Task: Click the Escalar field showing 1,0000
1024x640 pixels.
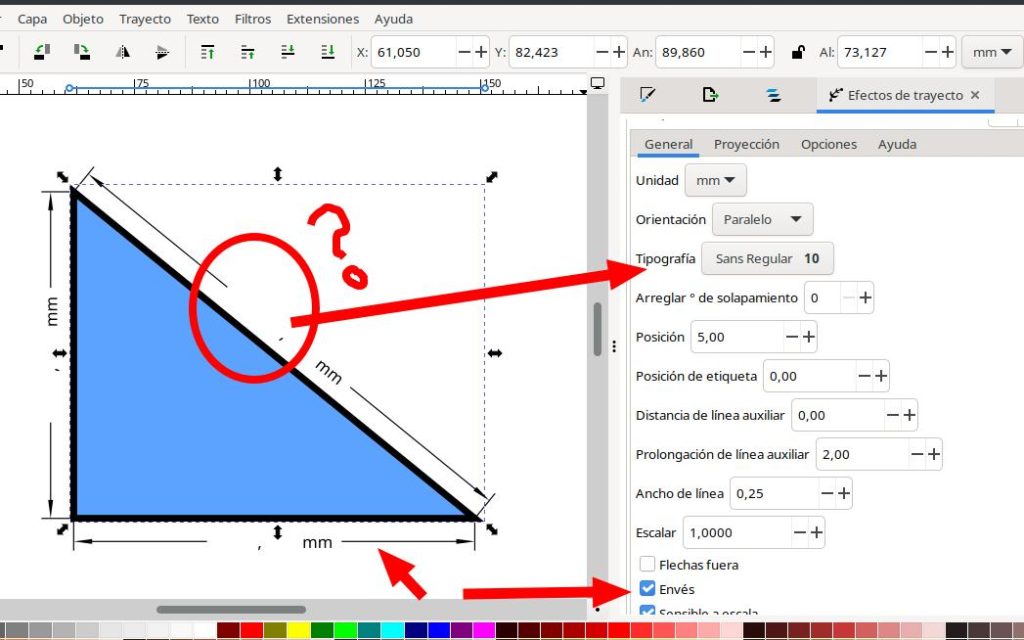Action: coord(737,533)
